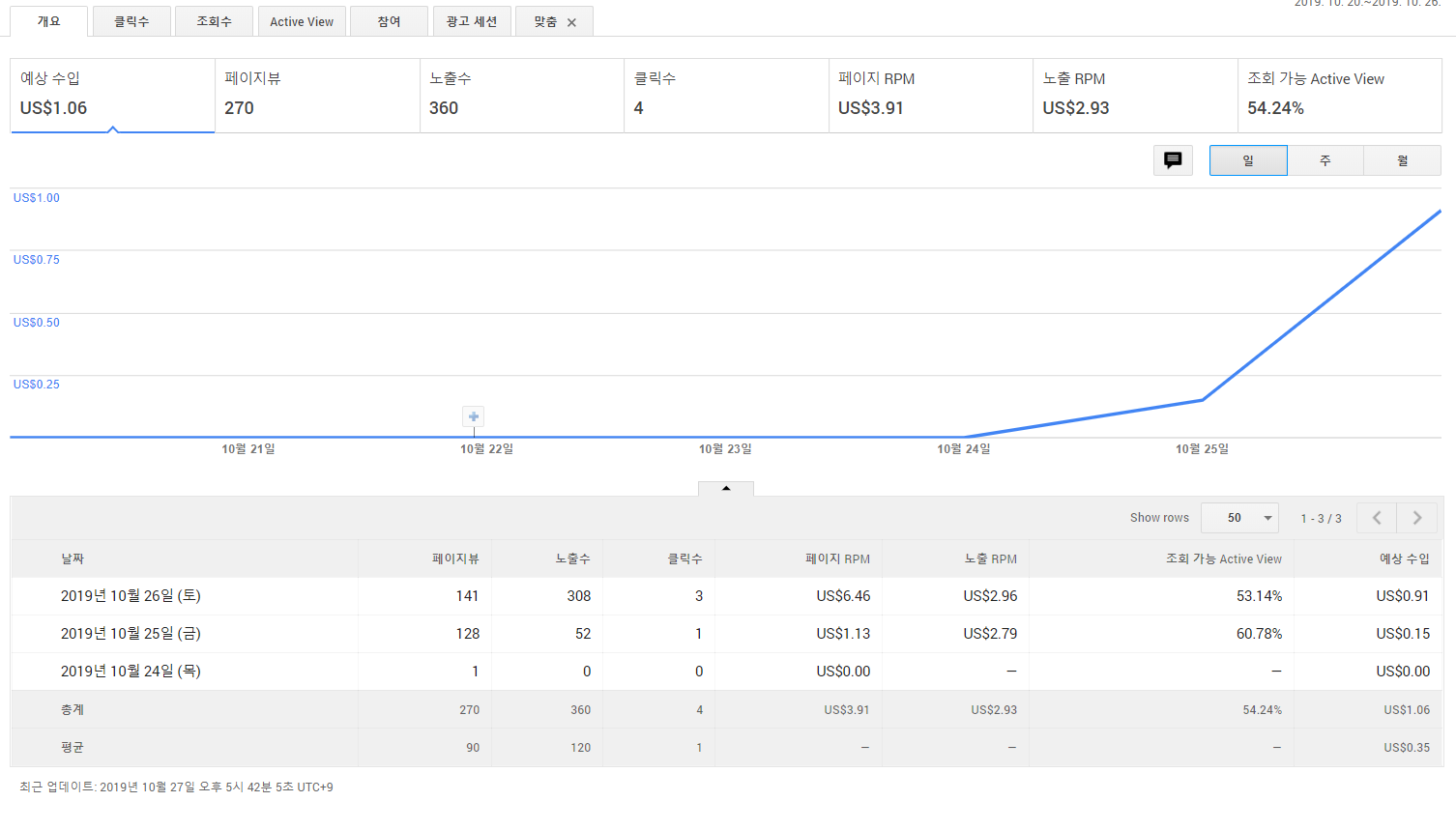The height and width of the screenshot is (830, 1456).
Task: Select the 노출 RPM metric card
Action: pyautogui.click(x=1135, y=95)
